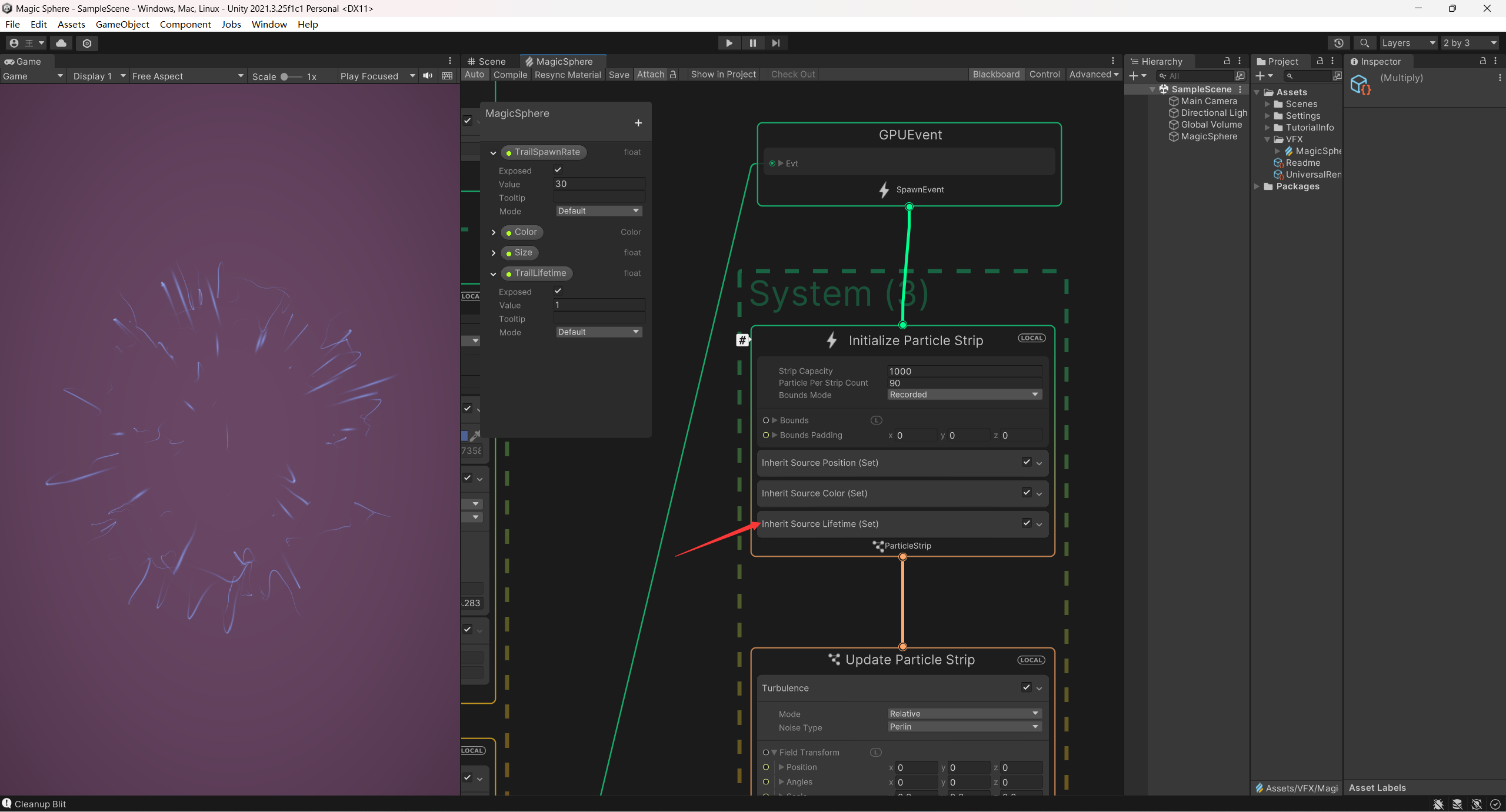
Task: Toggle the Game view Stats grid icon
Action: tap(447, 76)
